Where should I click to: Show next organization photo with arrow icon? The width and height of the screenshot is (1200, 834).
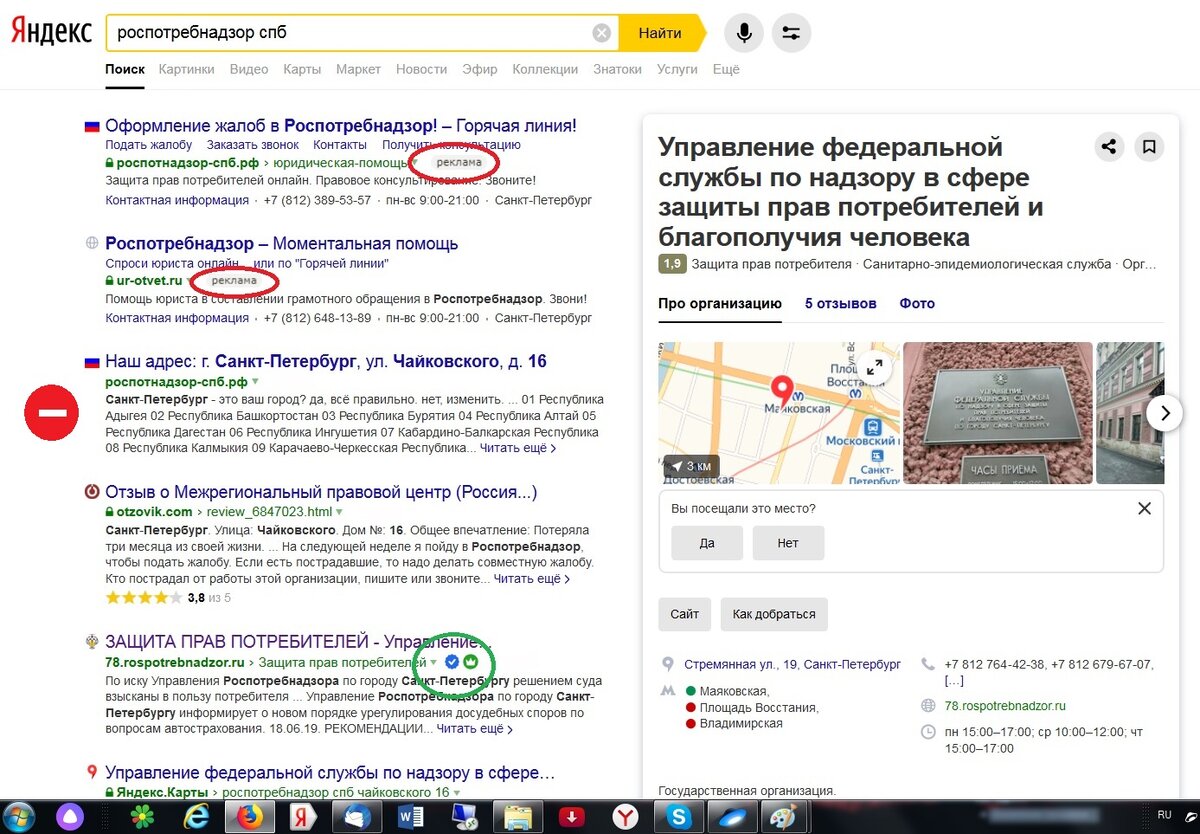[1164, 413]
